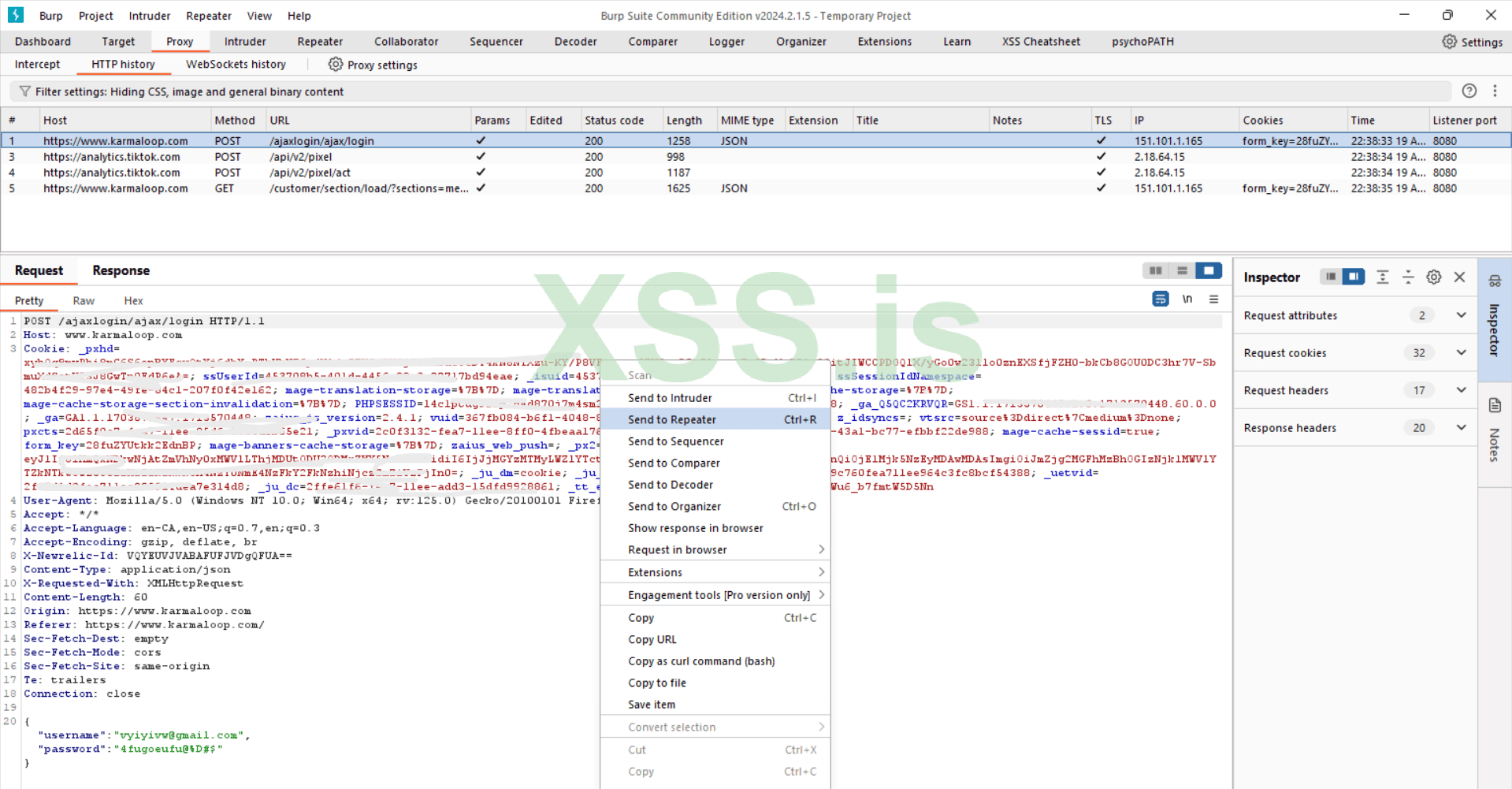
Task: Toggle the message line-wrap icon
Action: (1160, 299)
